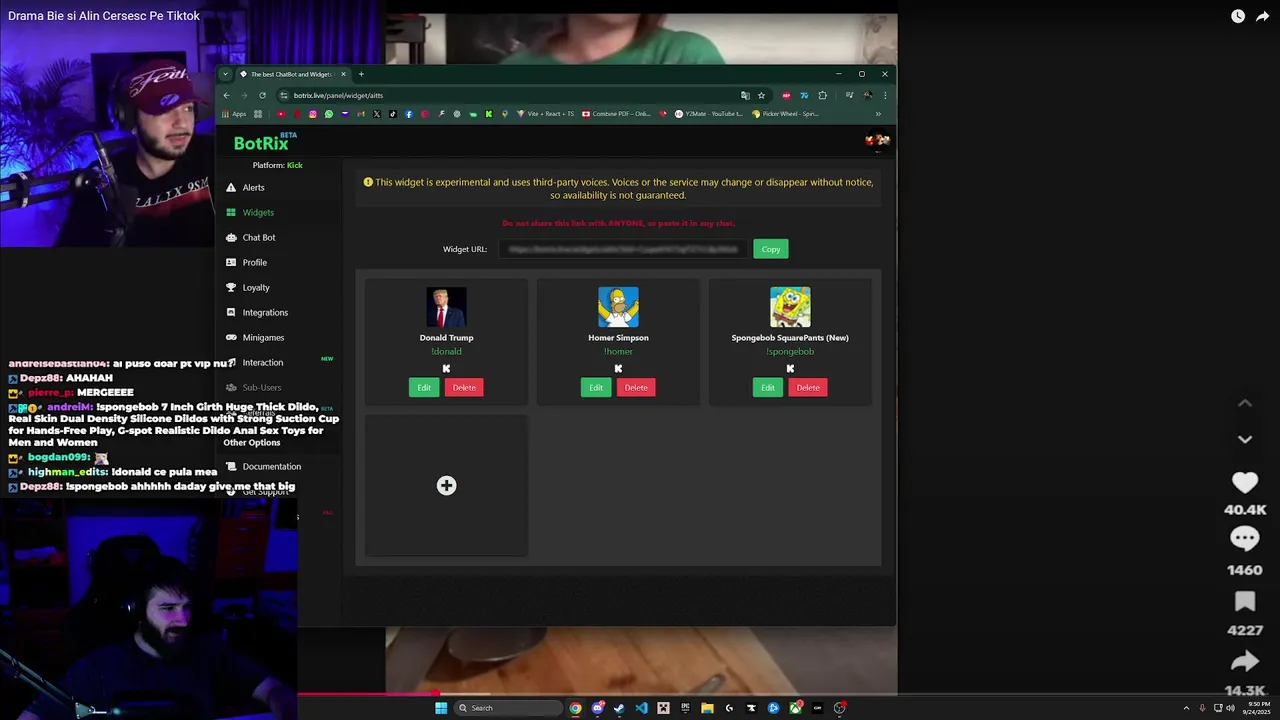Open Steam from the taskbar
Image resolution: width=1280 pixels, height=720 pixels.
pyautogui.click(x=619, y=708)
